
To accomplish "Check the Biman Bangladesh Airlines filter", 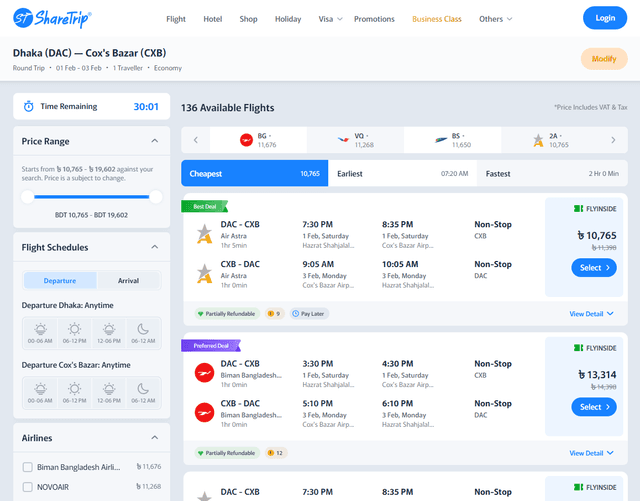I will pos(28,467).
